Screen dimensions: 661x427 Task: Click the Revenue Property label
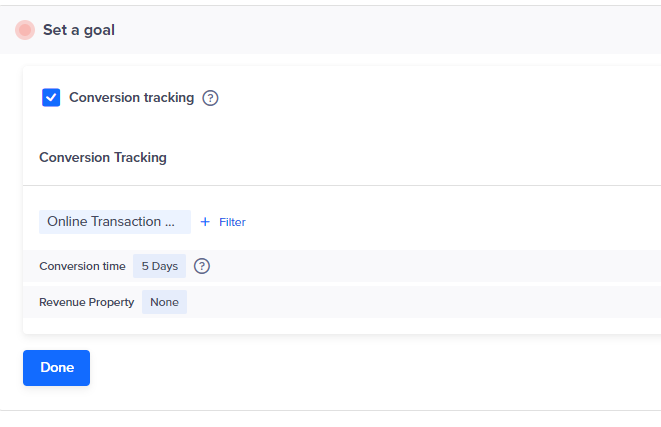86,302
